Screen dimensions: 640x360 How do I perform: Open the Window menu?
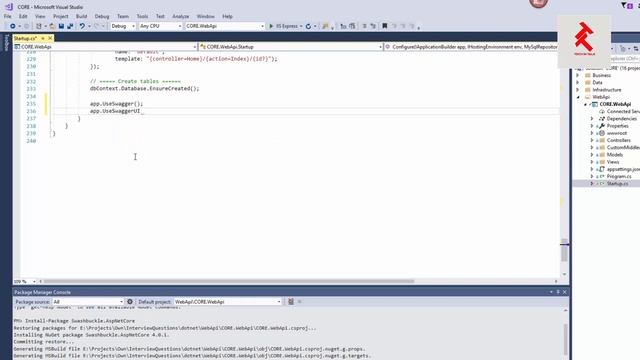click(205, 16)
